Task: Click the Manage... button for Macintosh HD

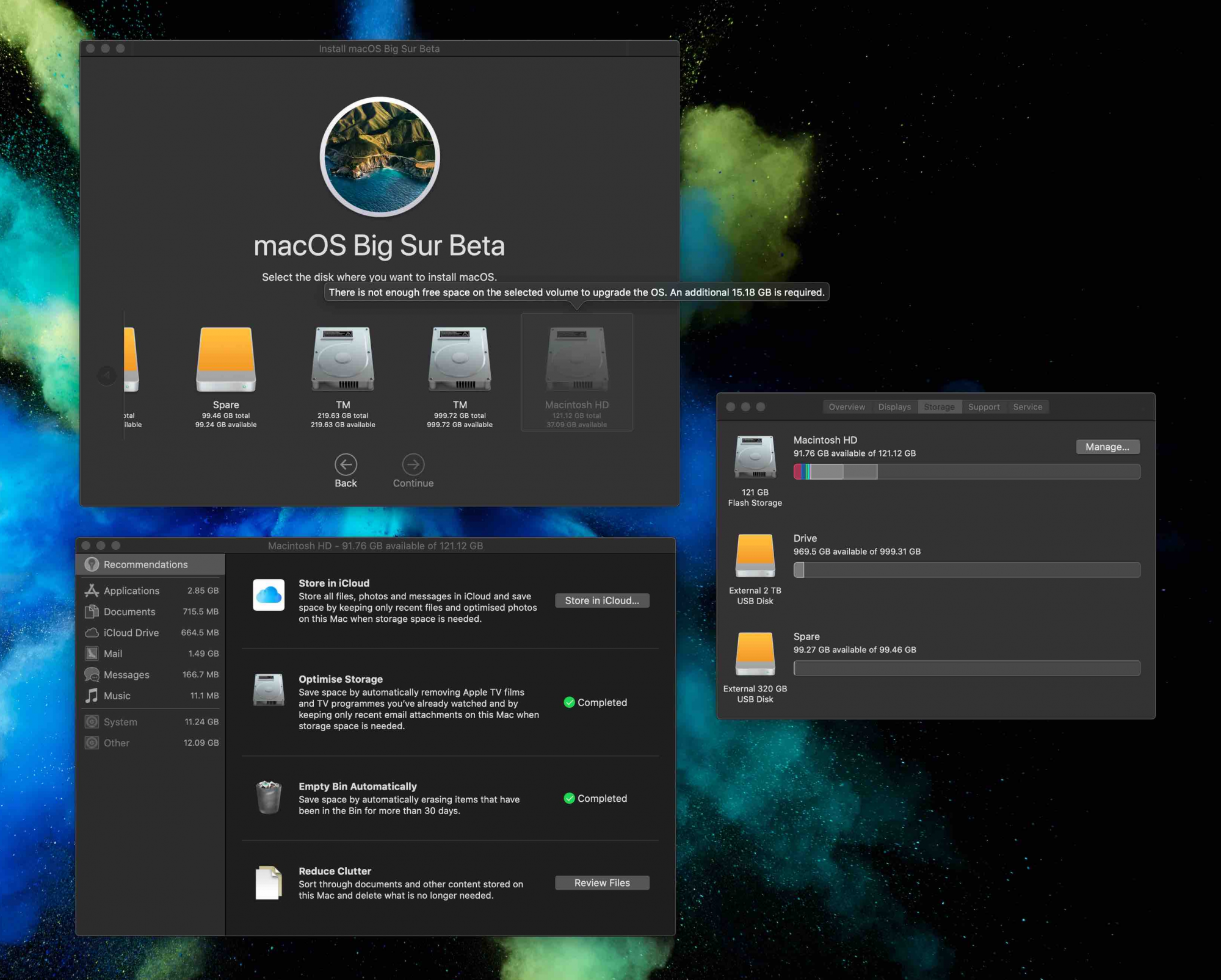Action: 1107,447
